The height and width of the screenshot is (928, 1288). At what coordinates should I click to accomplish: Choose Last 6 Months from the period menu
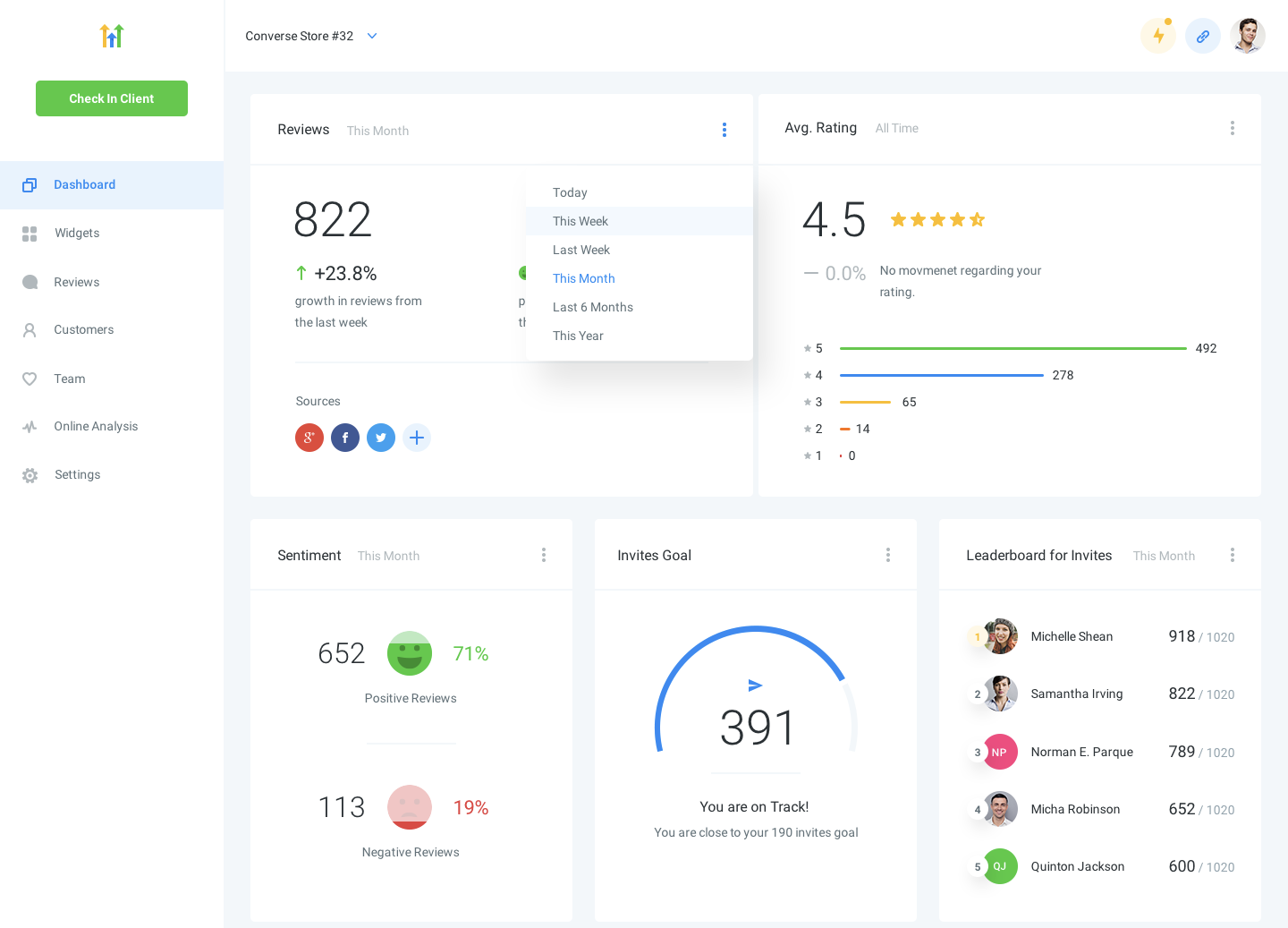[x=593, y=307]
